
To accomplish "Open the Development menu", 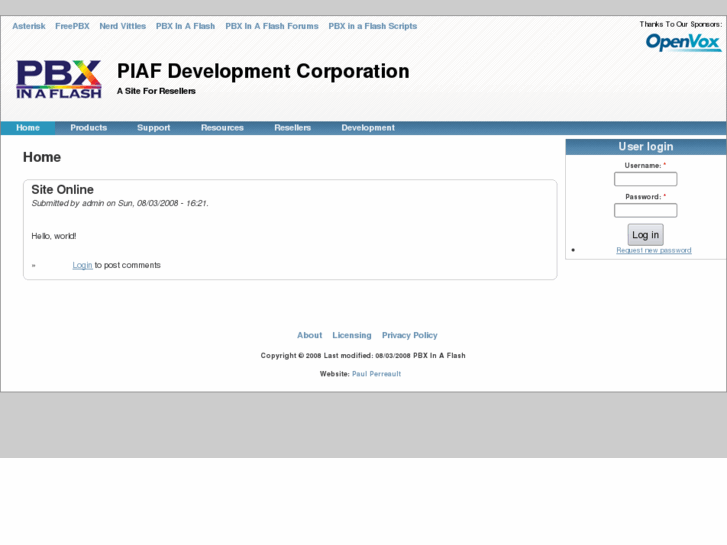I will point(368,128).
